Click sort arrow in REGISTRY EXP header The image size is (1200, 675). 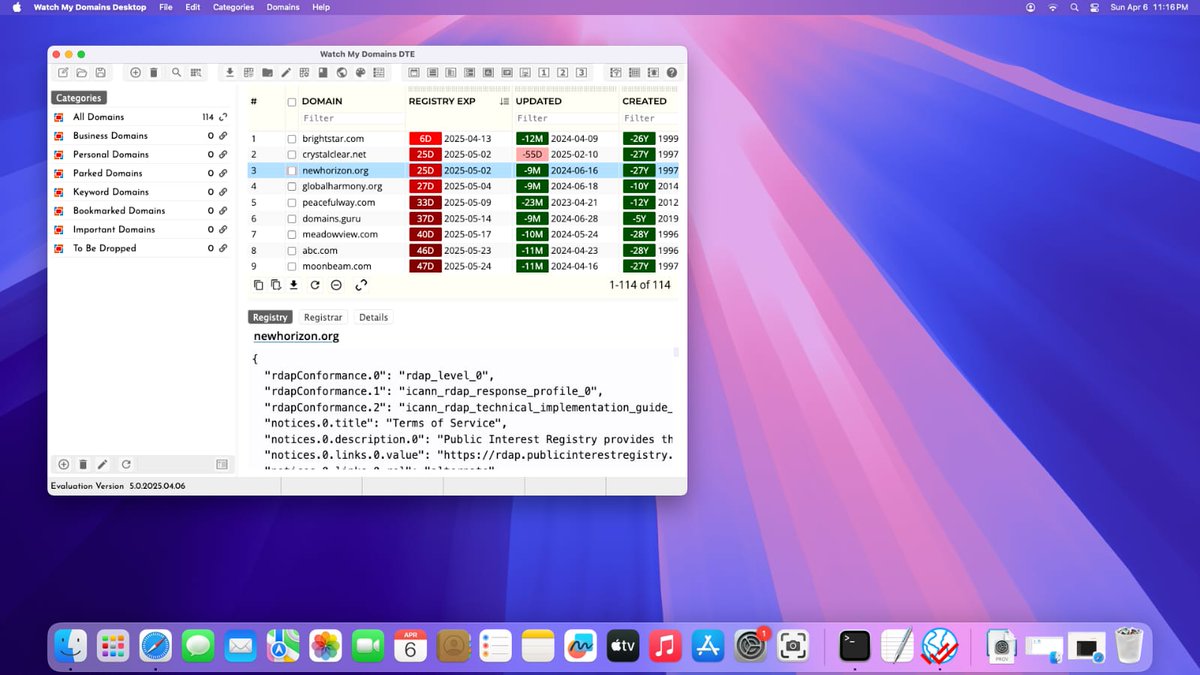click(504, 101)
